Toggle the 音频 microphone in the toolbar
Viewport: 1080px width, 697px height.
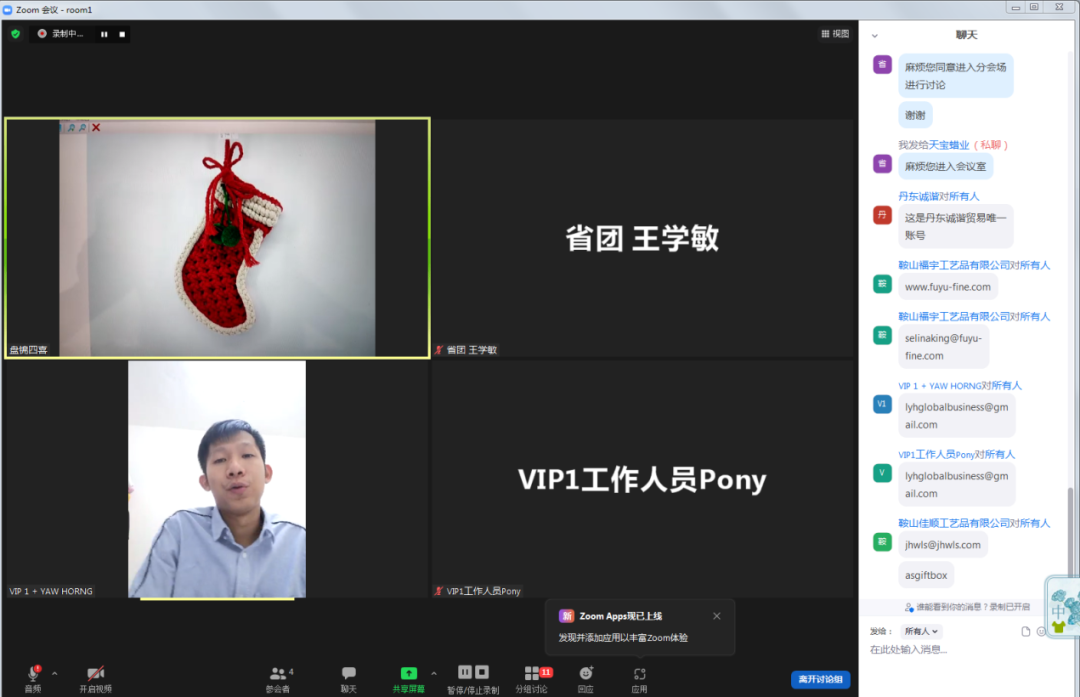coord(32,678)
